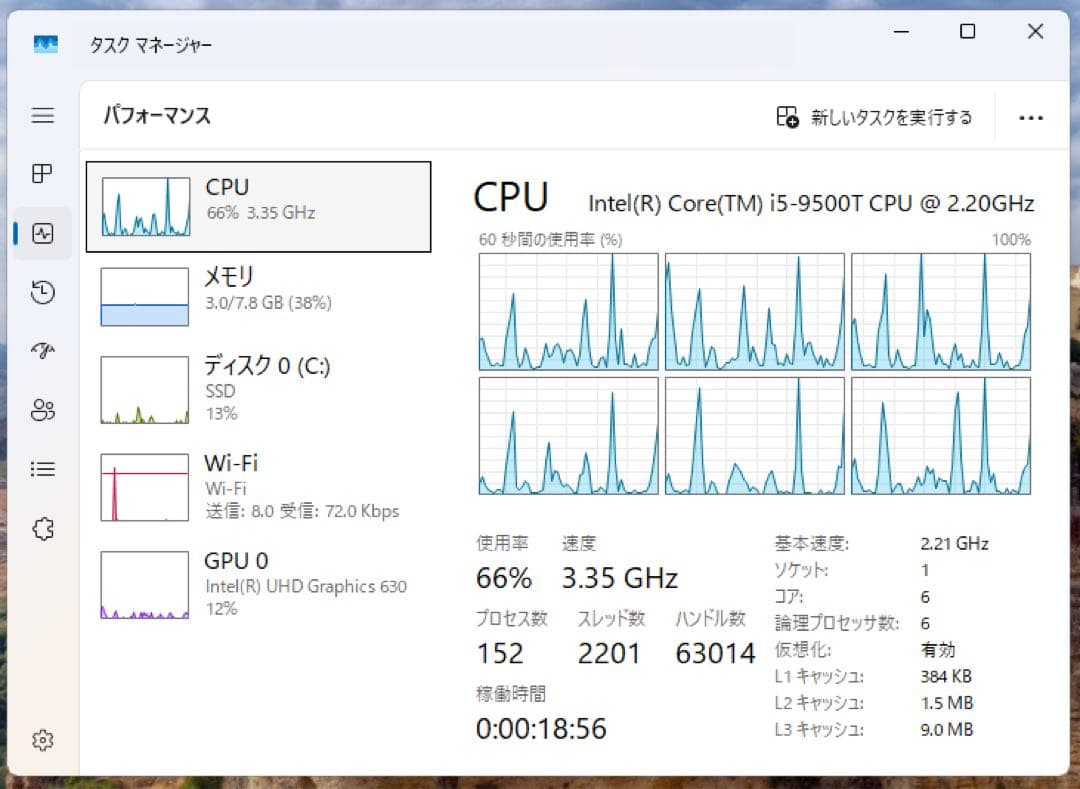Open the App history page icon
This screenshot has width=1080, height=789.
coord(42,292)
